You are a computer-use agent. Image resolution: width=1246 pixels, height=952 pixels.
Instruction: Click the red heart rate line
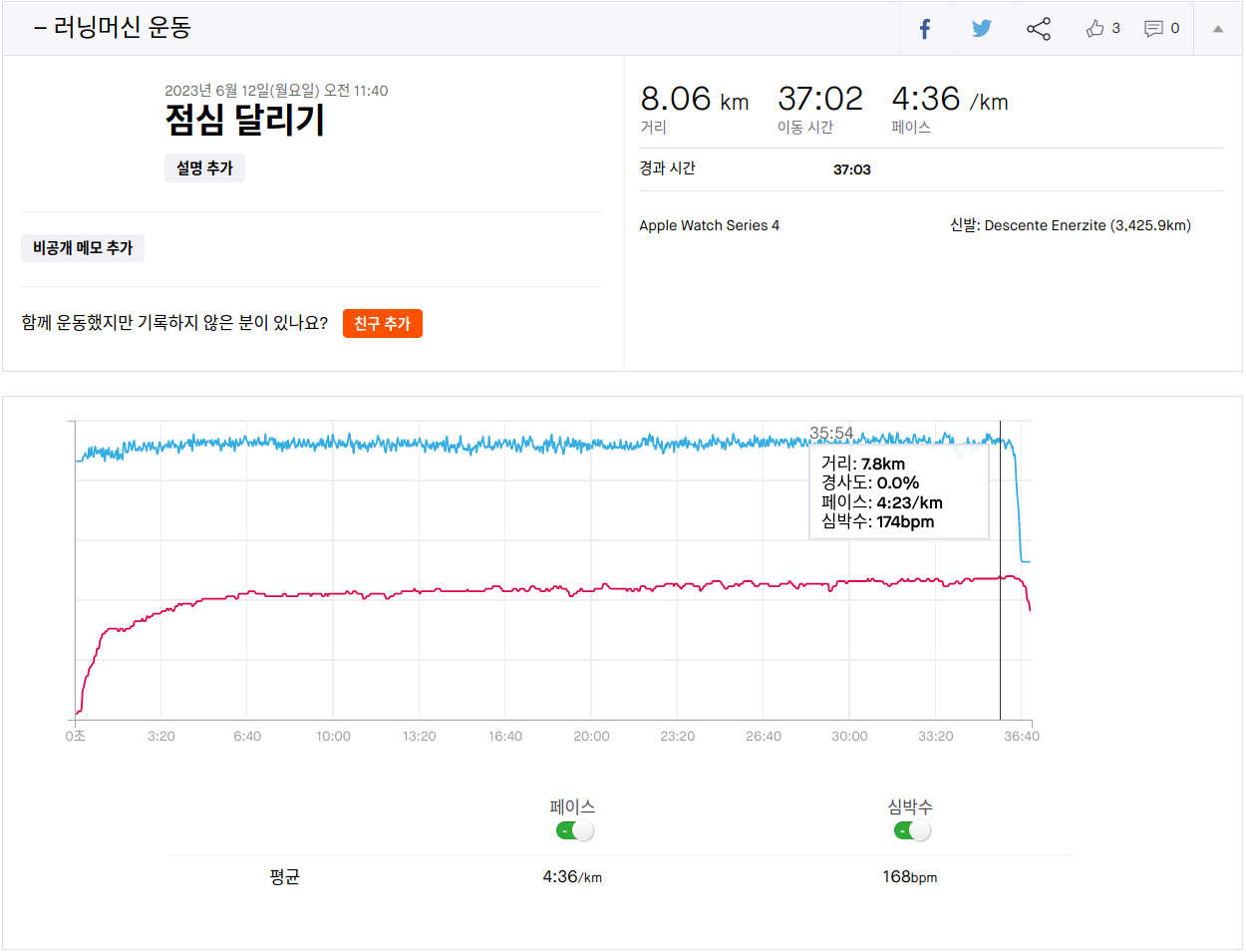pos(498,589)
